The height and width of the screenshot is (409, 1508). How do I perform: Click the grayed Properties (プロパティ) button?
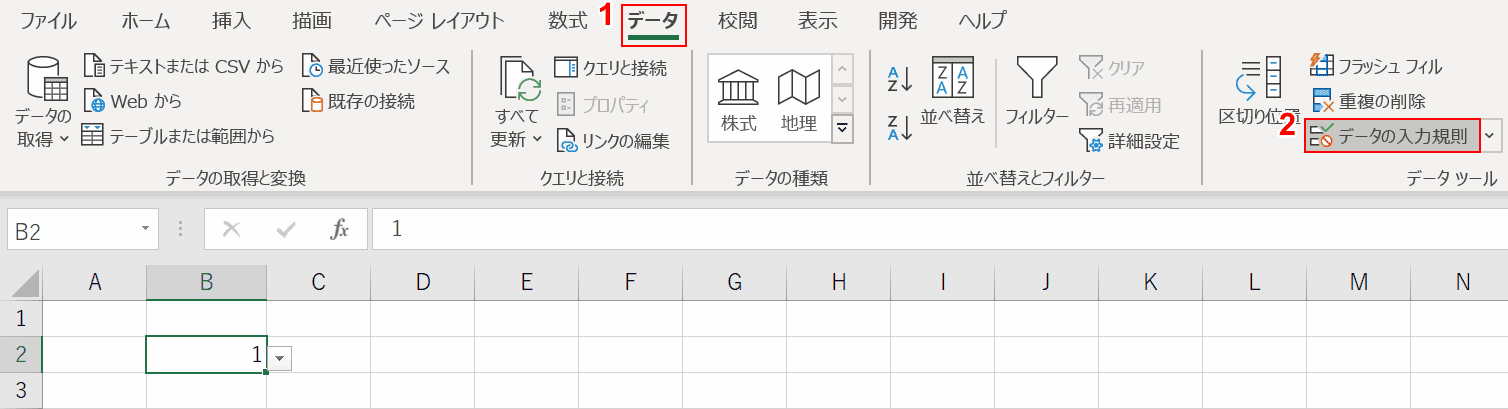pyautogui.click(x=601, y=104)
